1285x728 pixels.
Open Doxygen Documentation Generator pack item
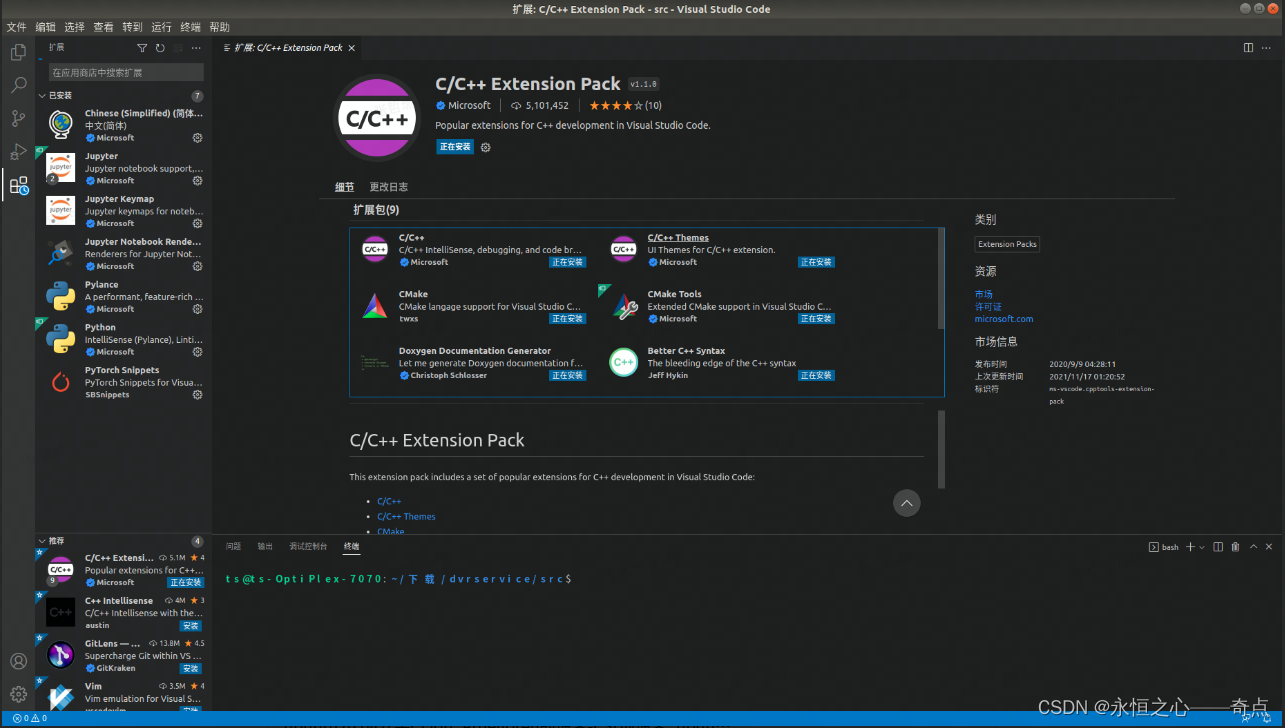click(x=474, y=351)
